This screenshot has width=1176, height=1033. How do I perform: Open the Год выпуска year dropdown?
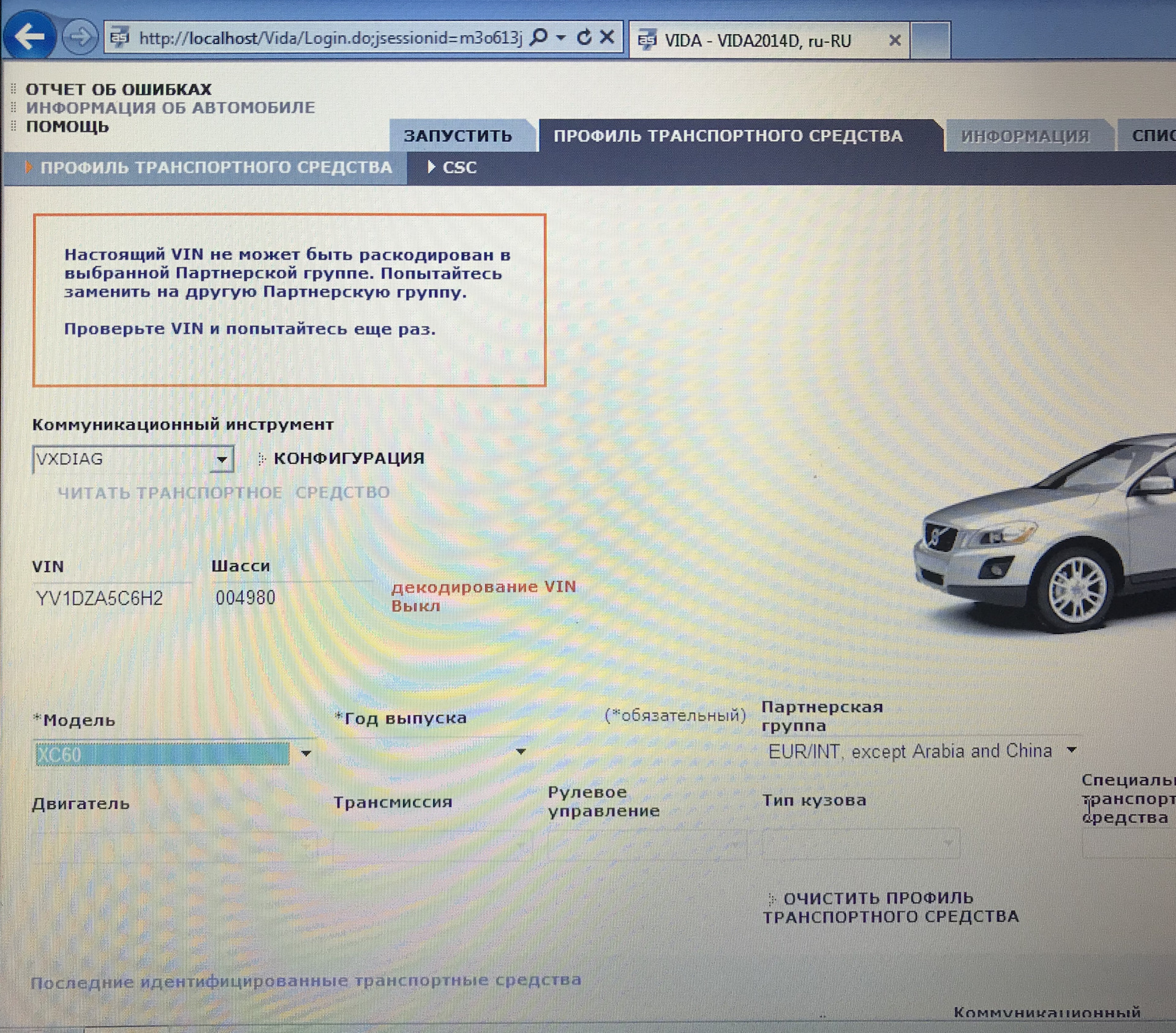[521, 751]
